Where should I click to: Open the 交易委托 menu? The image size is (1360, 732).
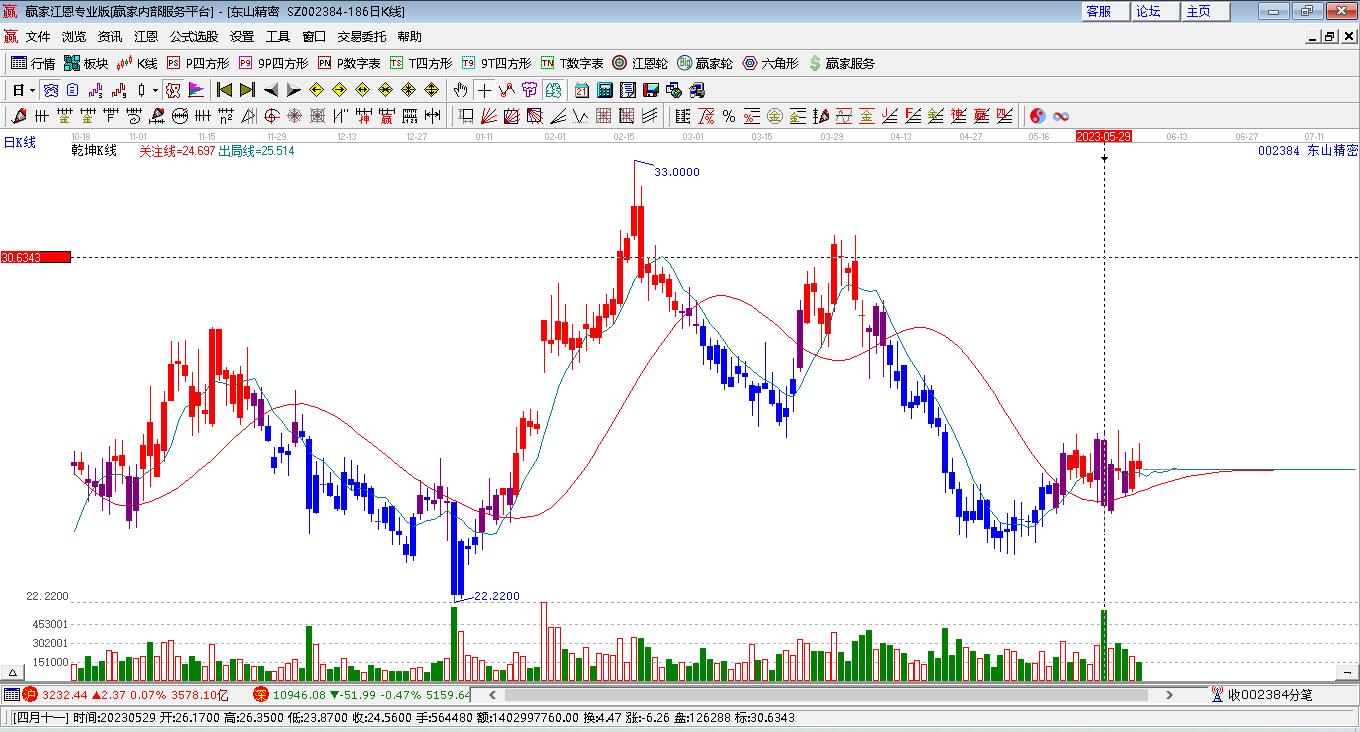coord(361,37)
